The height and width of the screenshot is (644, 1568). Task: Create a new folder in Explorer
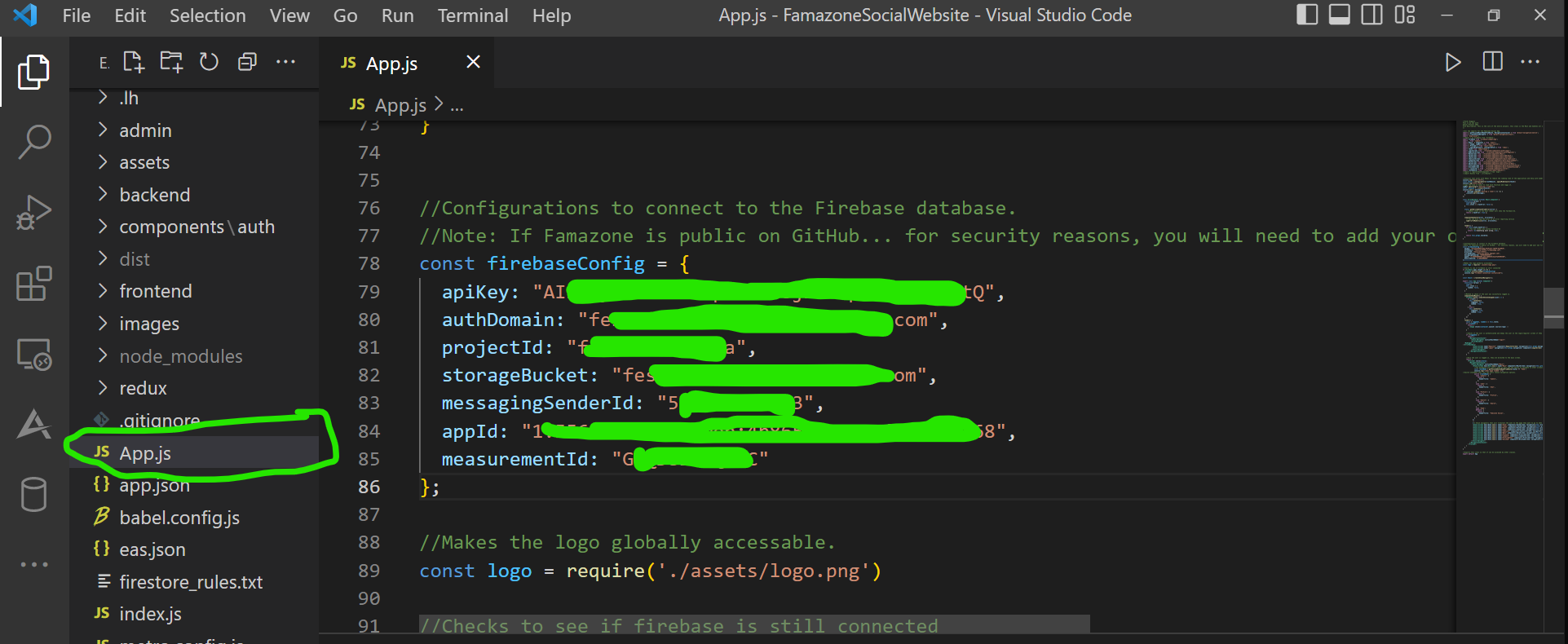[171, 62]
